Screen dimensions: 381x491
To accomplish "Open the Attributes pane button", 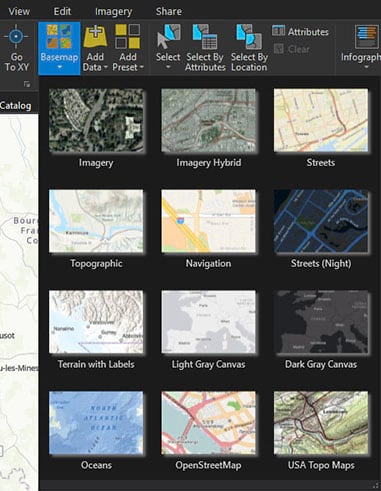I will tap(300, 32).
